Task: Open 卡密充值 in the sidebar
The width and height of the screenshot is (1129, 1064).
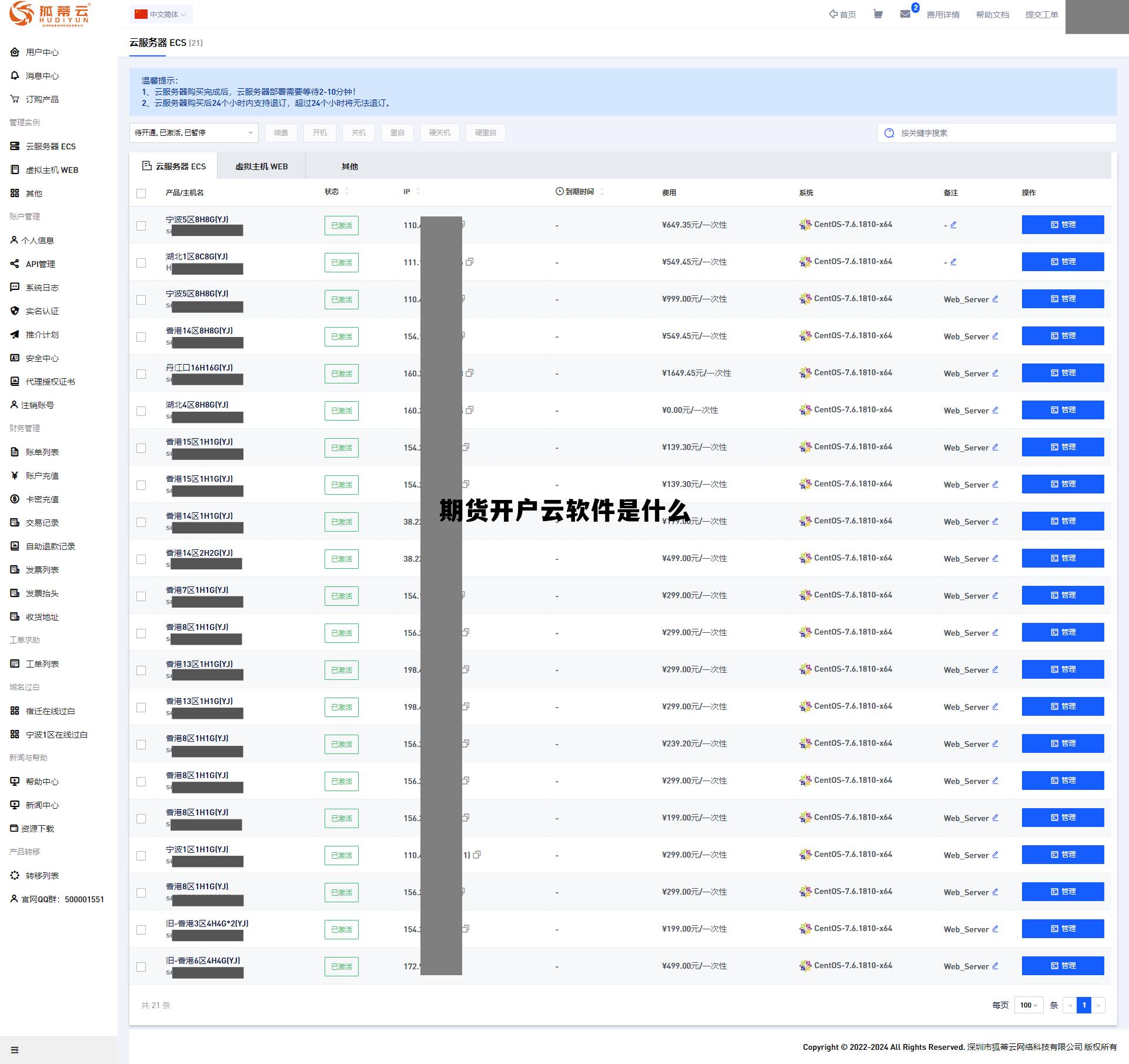Action: [x=42, y=499]
